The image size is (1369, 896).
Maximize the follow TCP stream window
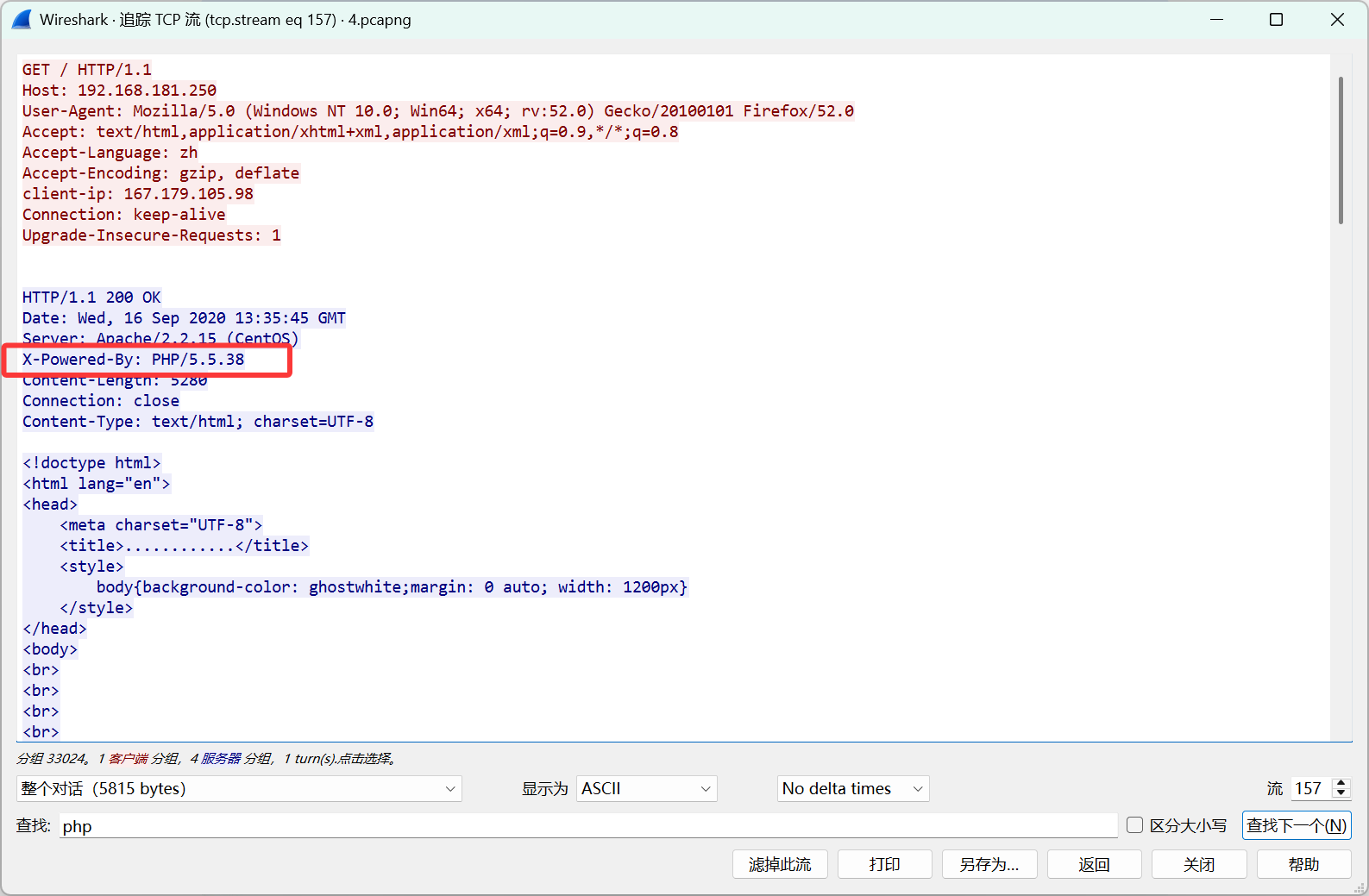pyautogui.click(x=1276, y=19)
